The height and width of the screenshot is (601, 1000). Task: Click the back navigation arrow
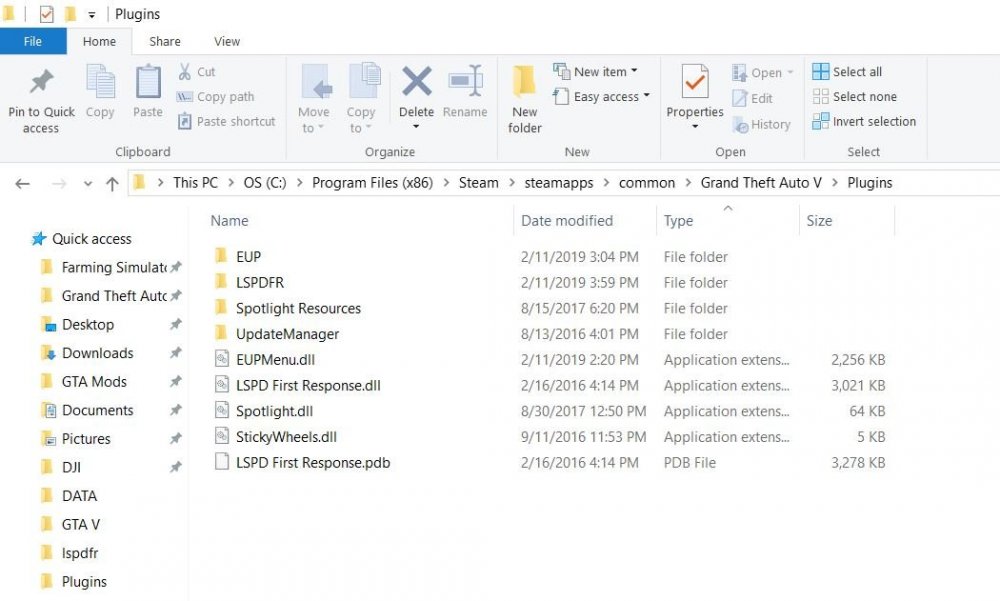22,183
